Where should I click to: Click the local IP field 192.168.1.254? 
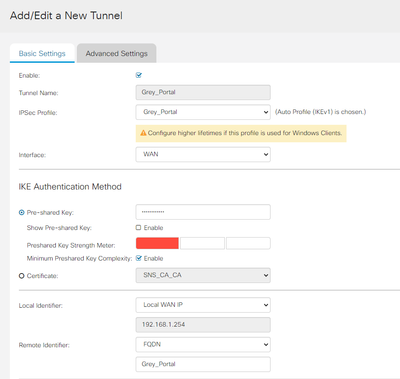click(203, 325)
